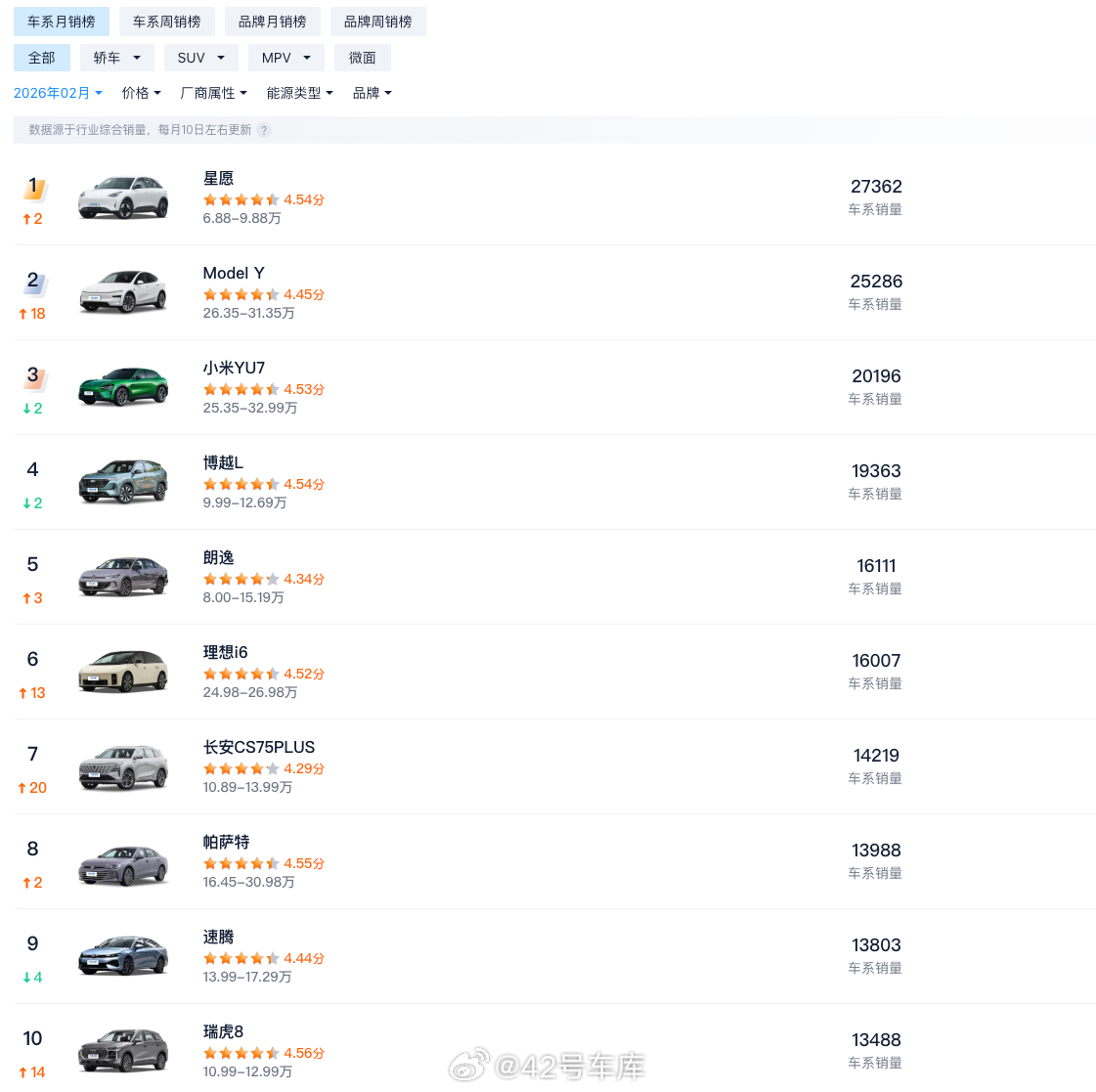Open the 朗逸 model link
1096x1092 pixels.
tap(218, 557)
